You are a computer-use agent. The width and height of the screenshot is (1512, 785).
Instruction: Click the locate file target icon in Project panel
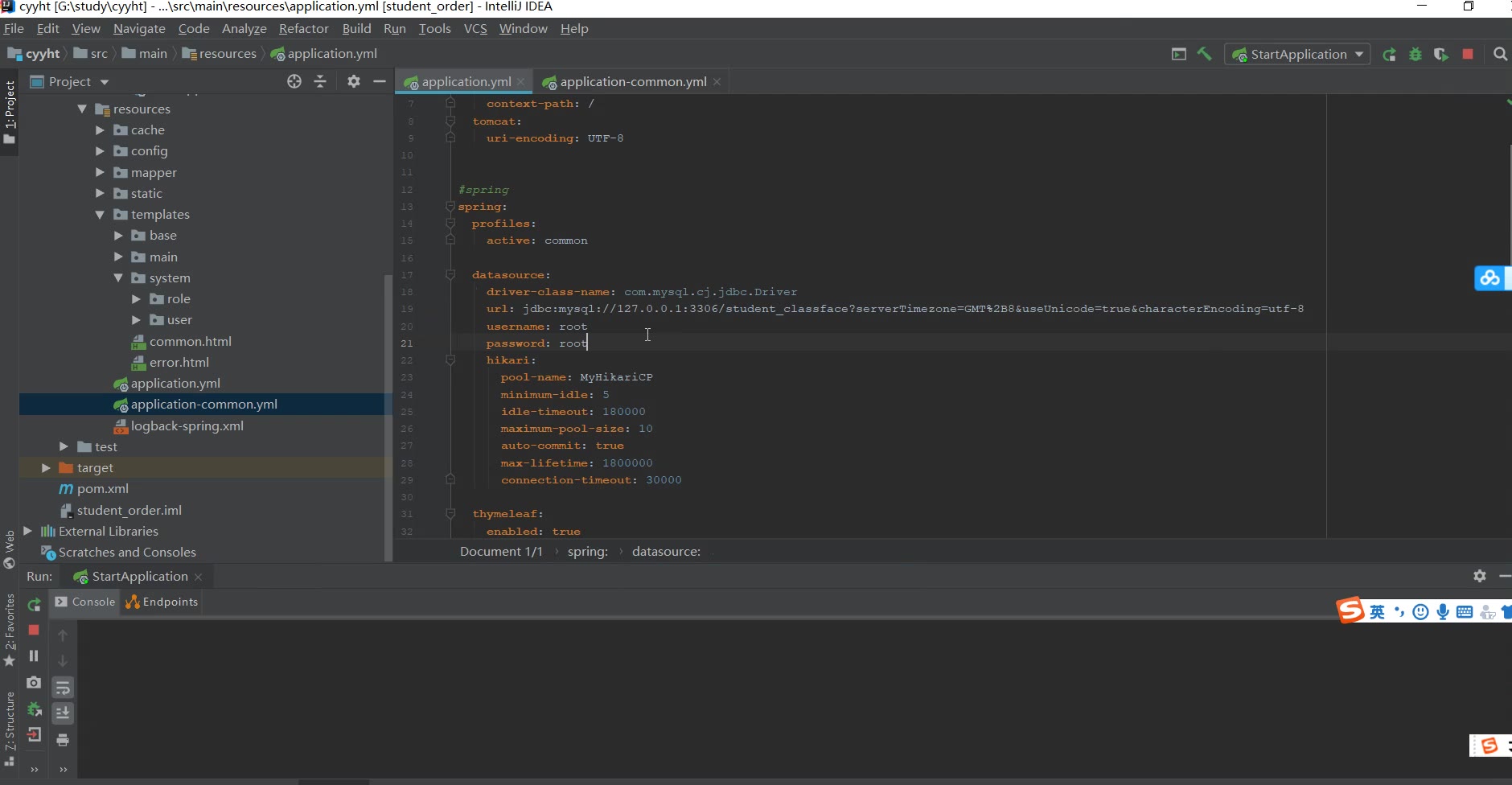coord(294,81)
